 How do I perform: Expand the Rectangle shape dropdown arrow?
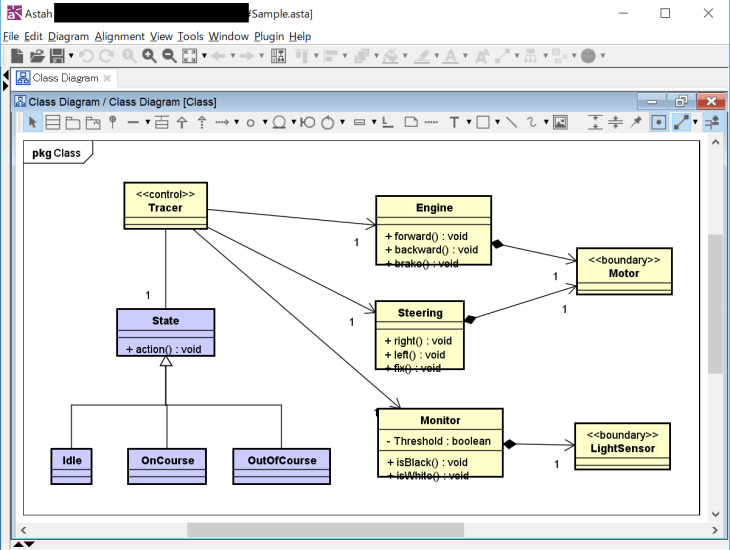click(x=497, y=122)
